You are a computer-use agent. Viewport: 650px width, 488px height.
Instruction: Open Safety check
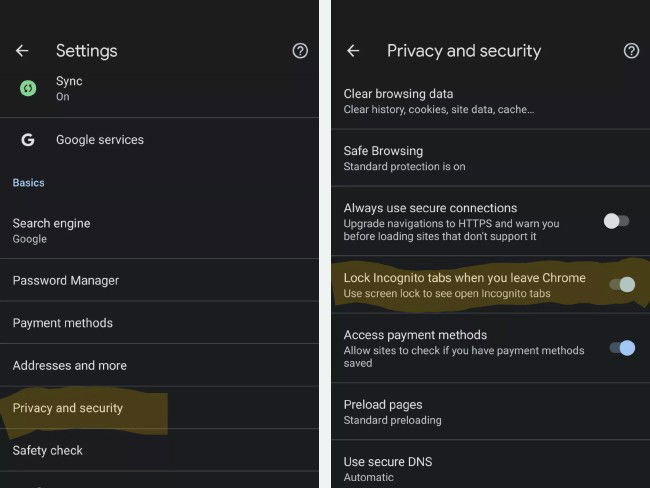(48, 451)
